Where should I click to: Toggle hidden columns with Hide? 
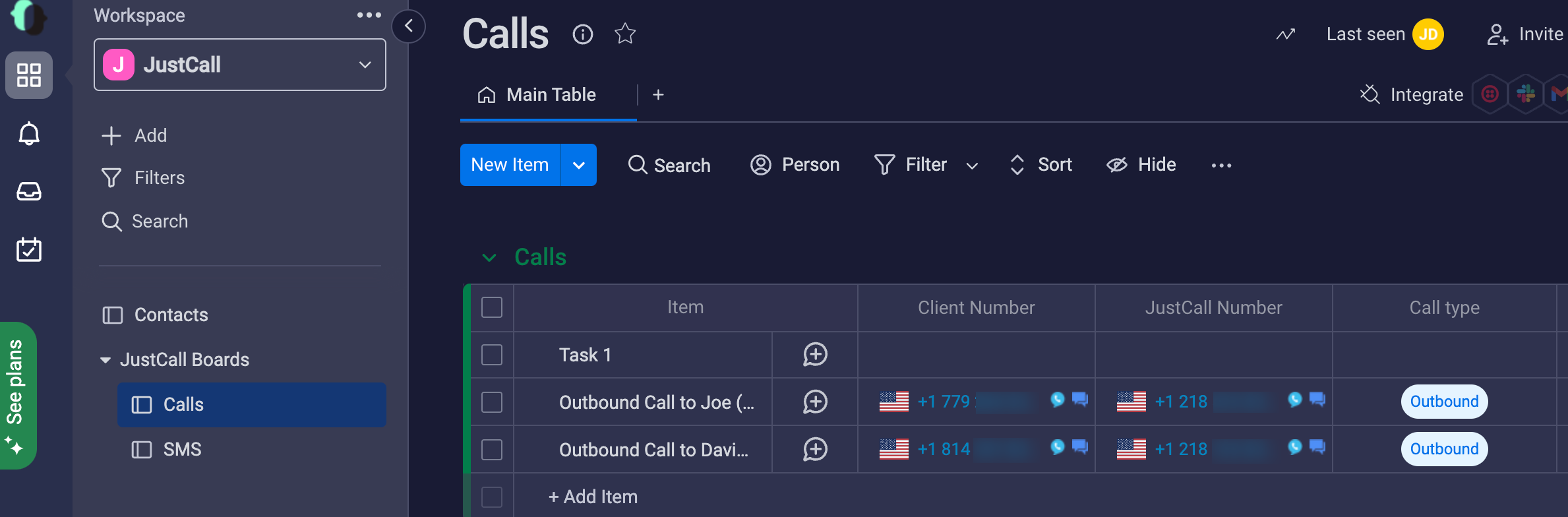click(x=1141, y=165)
